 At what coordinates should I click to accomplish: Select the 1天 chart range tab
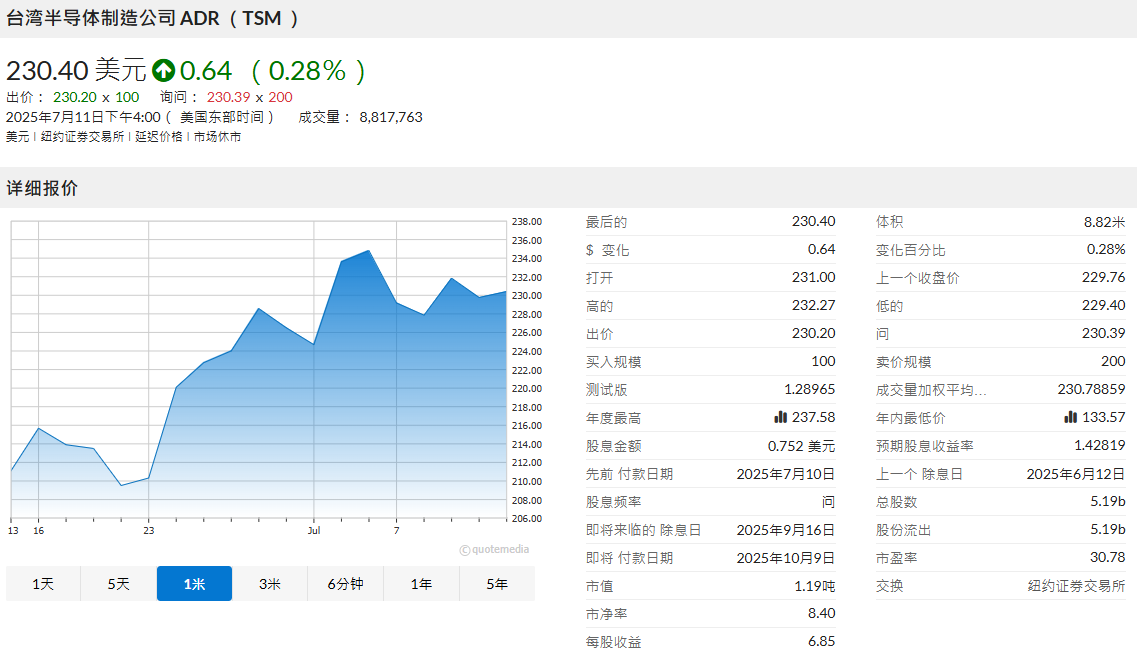(43, 584)
